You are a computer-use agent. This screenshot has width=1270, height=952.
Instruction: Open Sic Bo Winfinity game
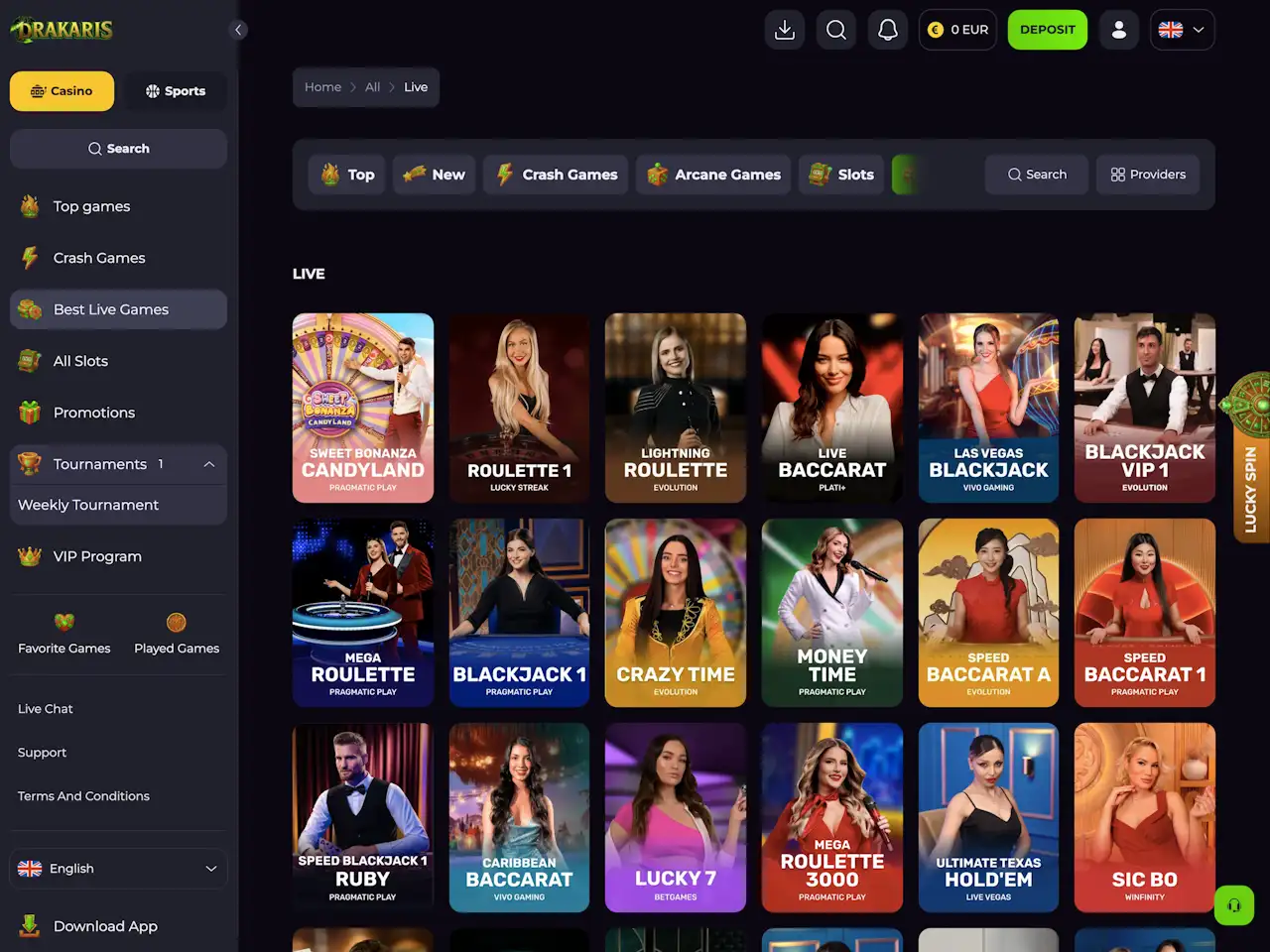[1145, 817]
